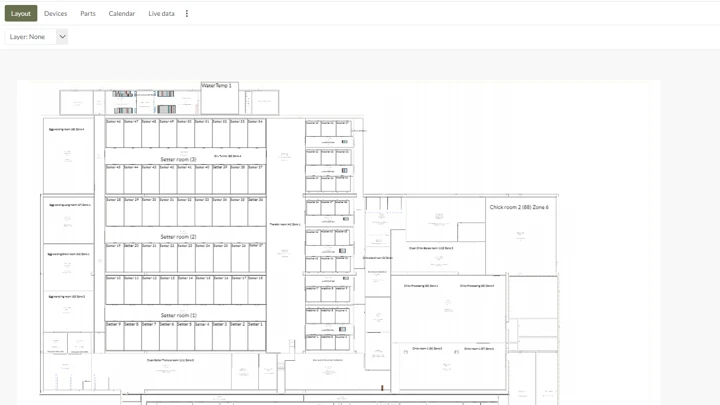Open the Parts tab

pyautogui.click(x=88, y=14)
